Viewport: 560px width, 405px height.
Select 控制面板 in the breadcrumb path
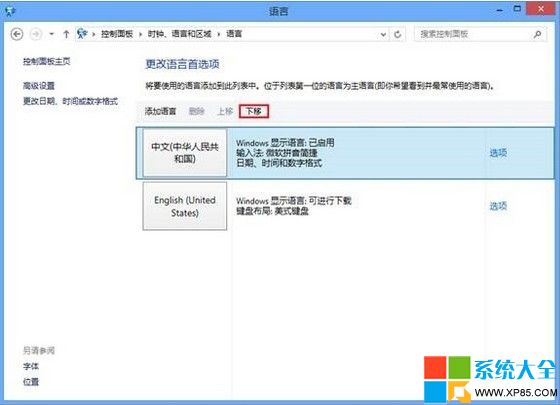117,34
